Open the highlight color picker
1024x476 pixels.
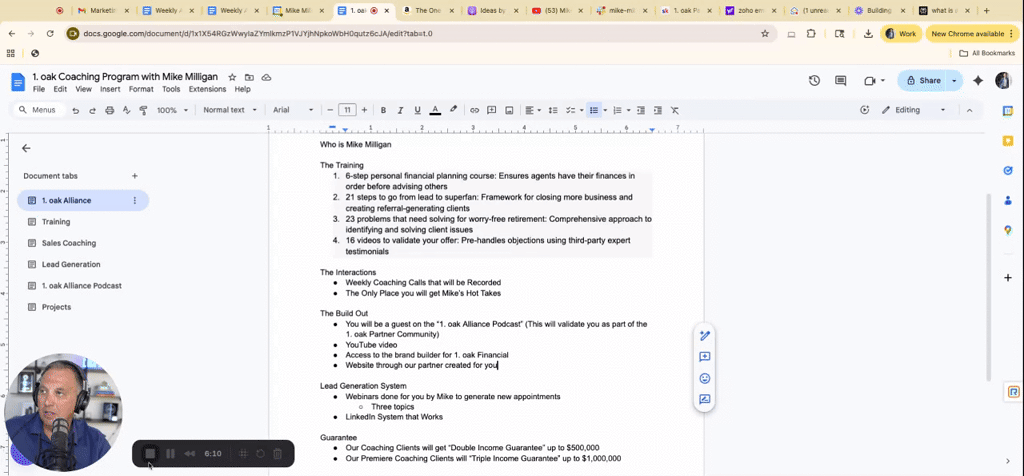pos(453,110)
